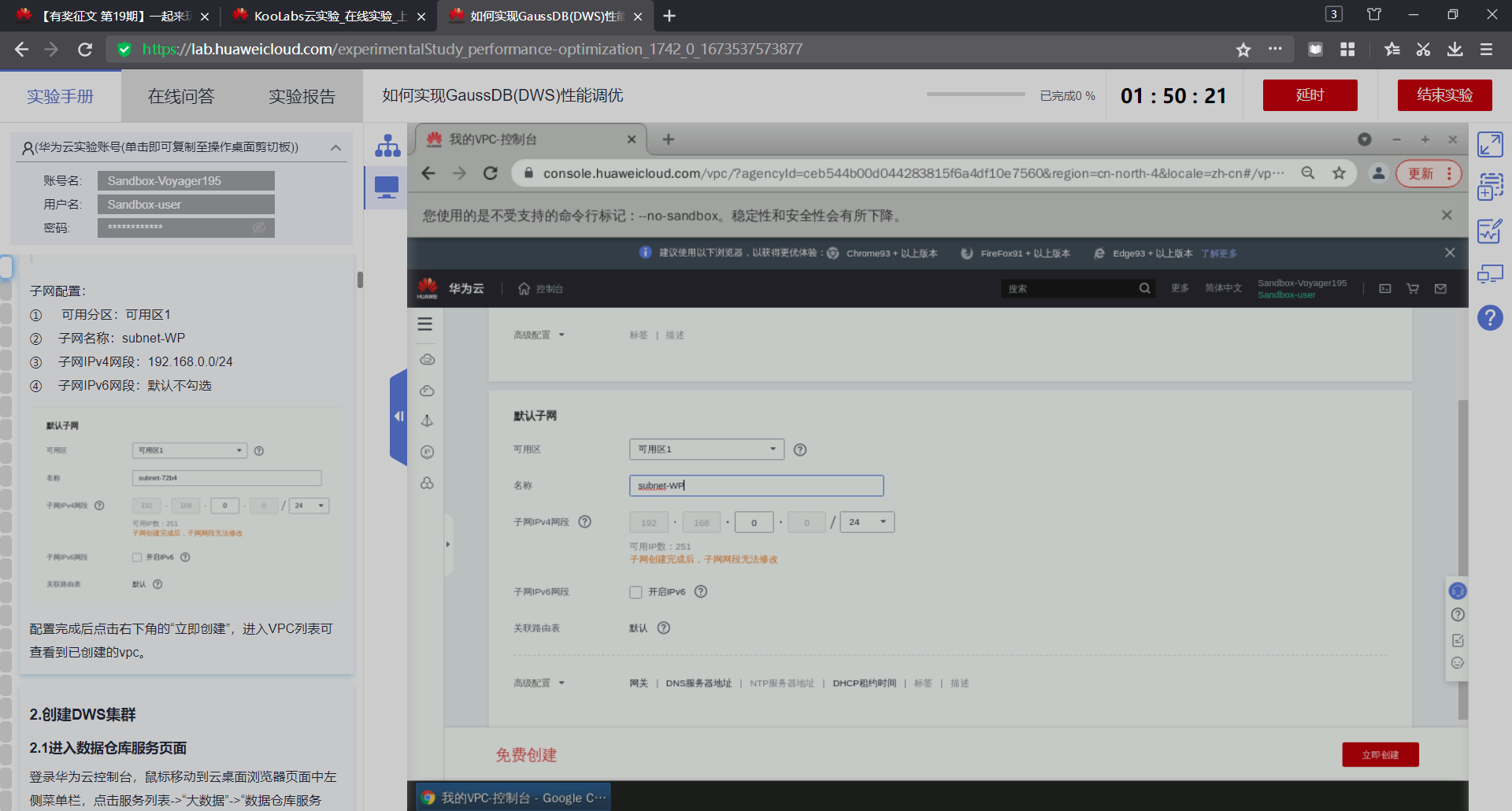Collapse the 华为云实验账号 account panel
Screen dimensions: 1512x811
pyautogui.click(x=336, y=147)
